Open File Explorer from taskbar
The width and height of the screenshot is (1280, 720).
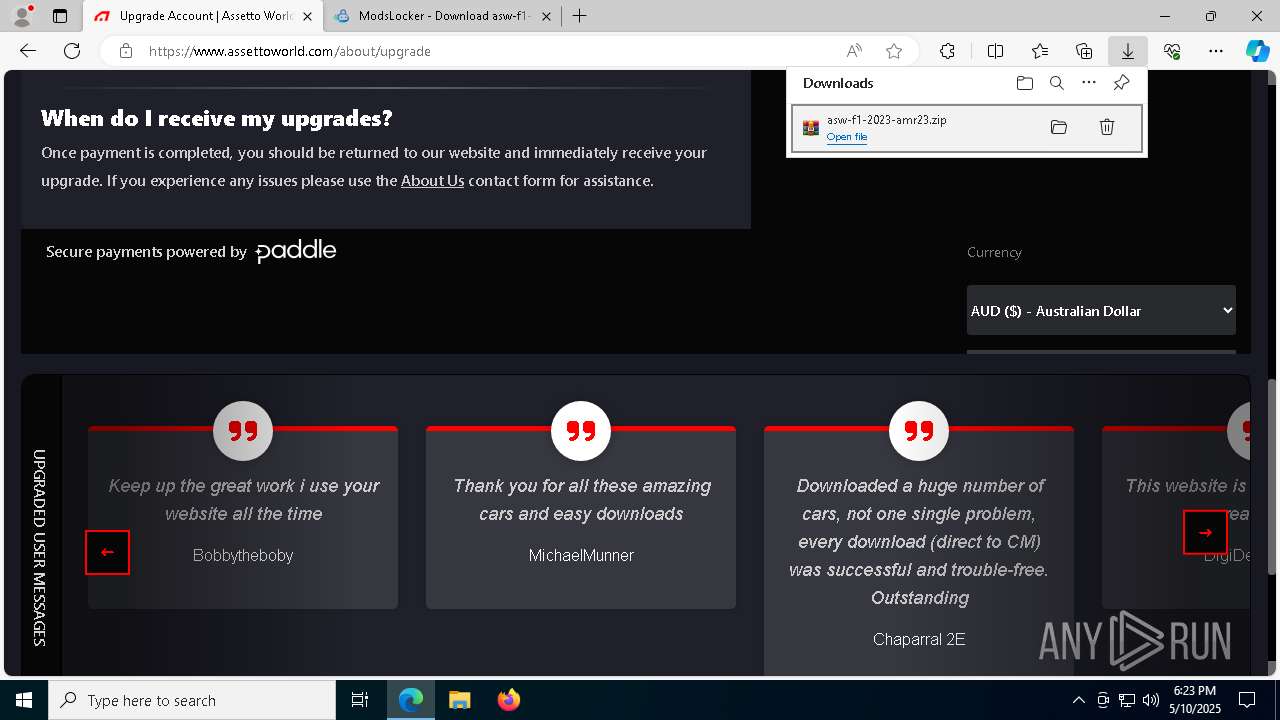click(x=459, y=700)
